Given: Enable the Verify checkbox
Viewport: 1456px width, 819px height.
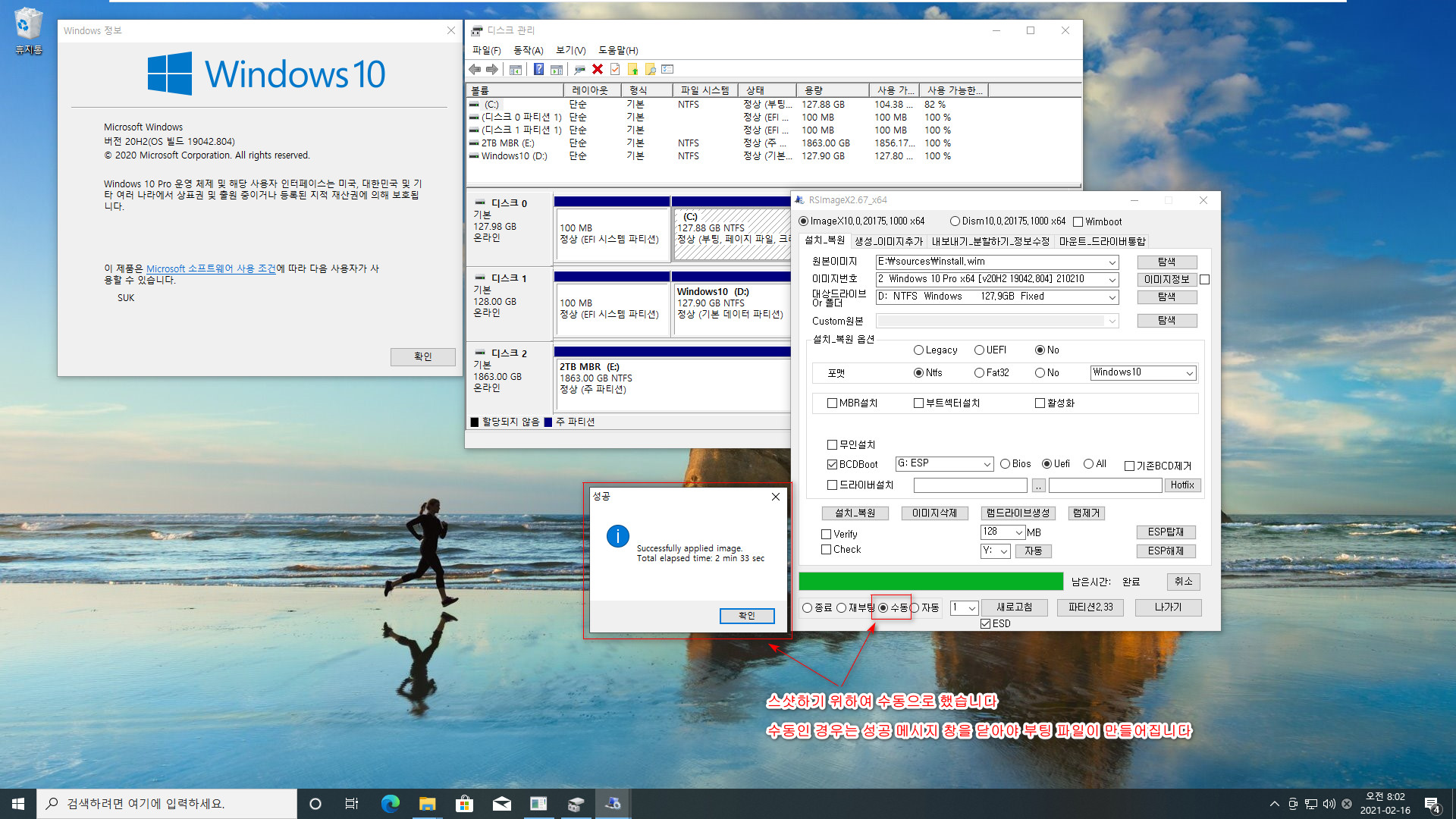Looking at the screenshot, I should point(827,534).
